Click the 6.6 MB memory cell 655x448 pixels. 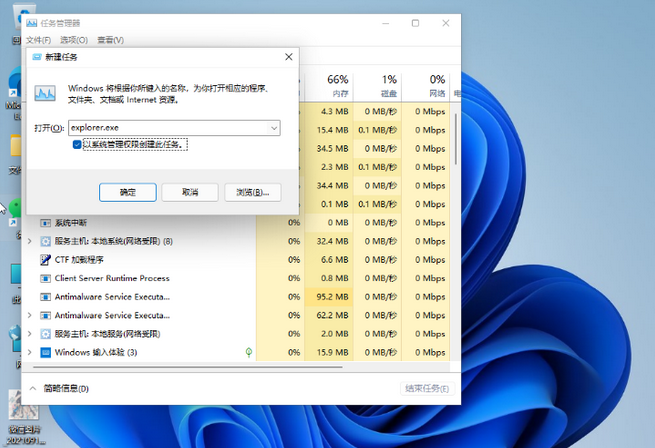(x=329, y=260)
